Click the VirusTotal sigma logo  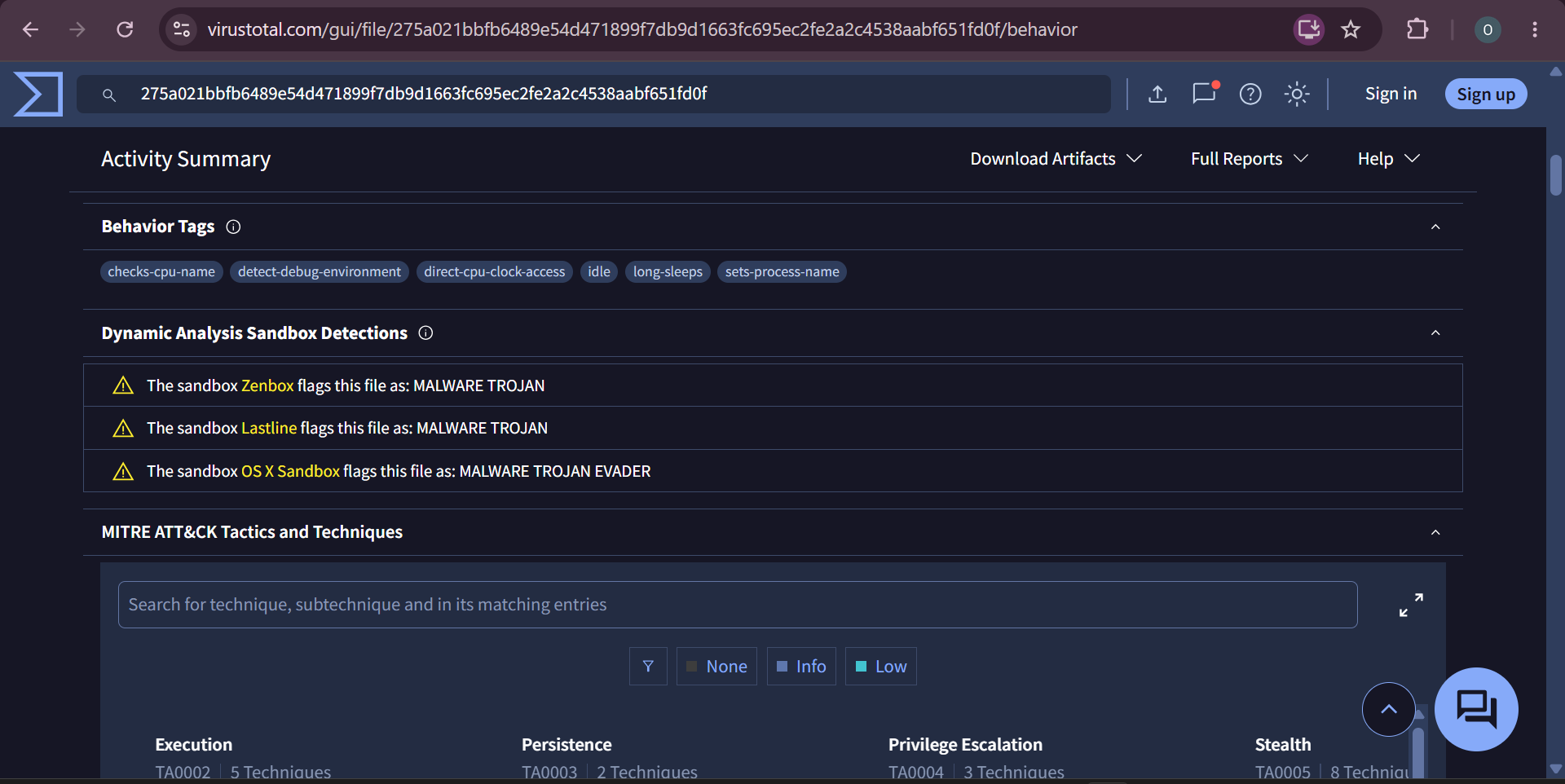click(x=38, y=94)
